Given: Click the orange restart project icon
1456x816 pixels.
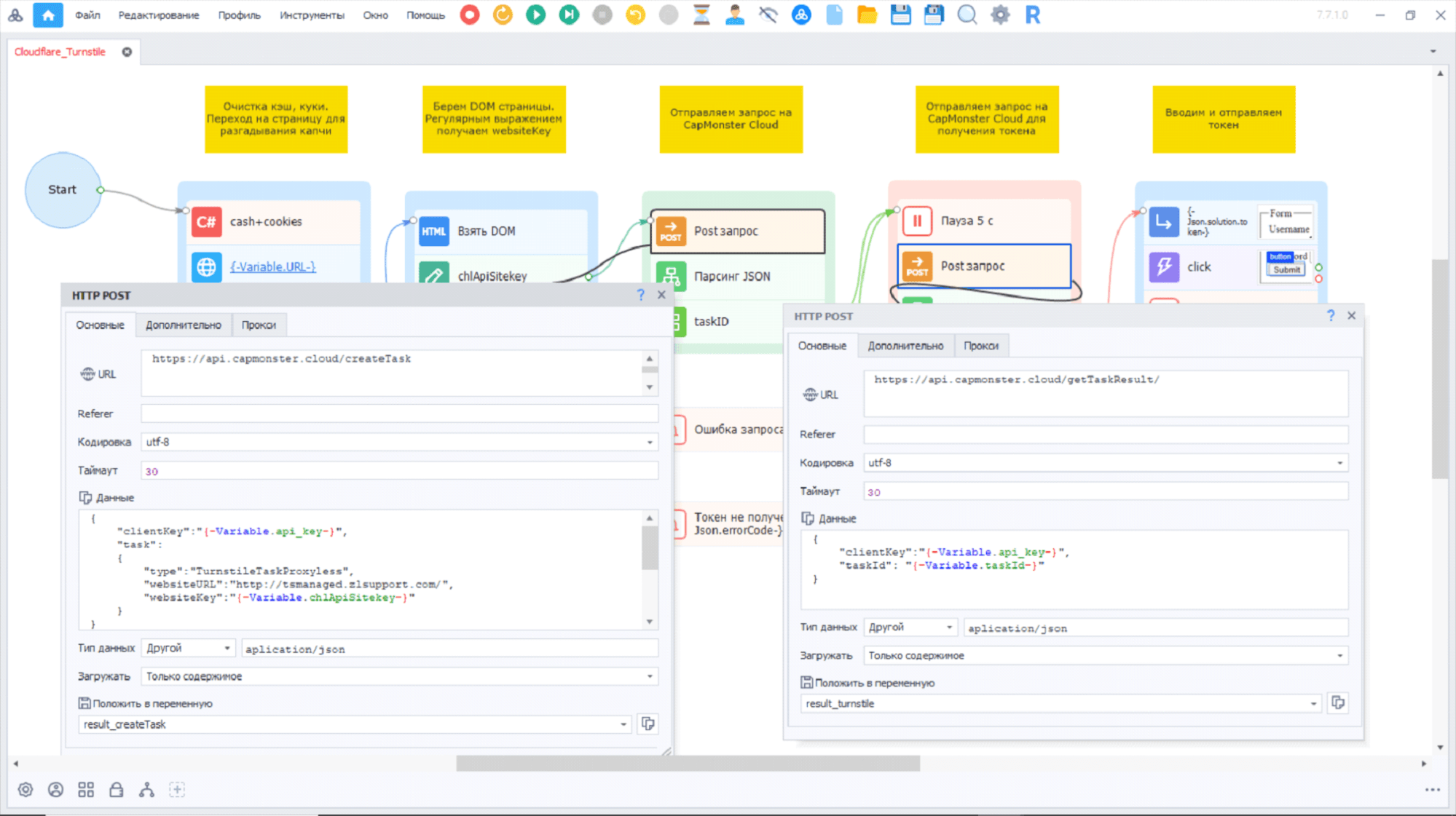Looking at the screenshot, I should coord(503,15).
